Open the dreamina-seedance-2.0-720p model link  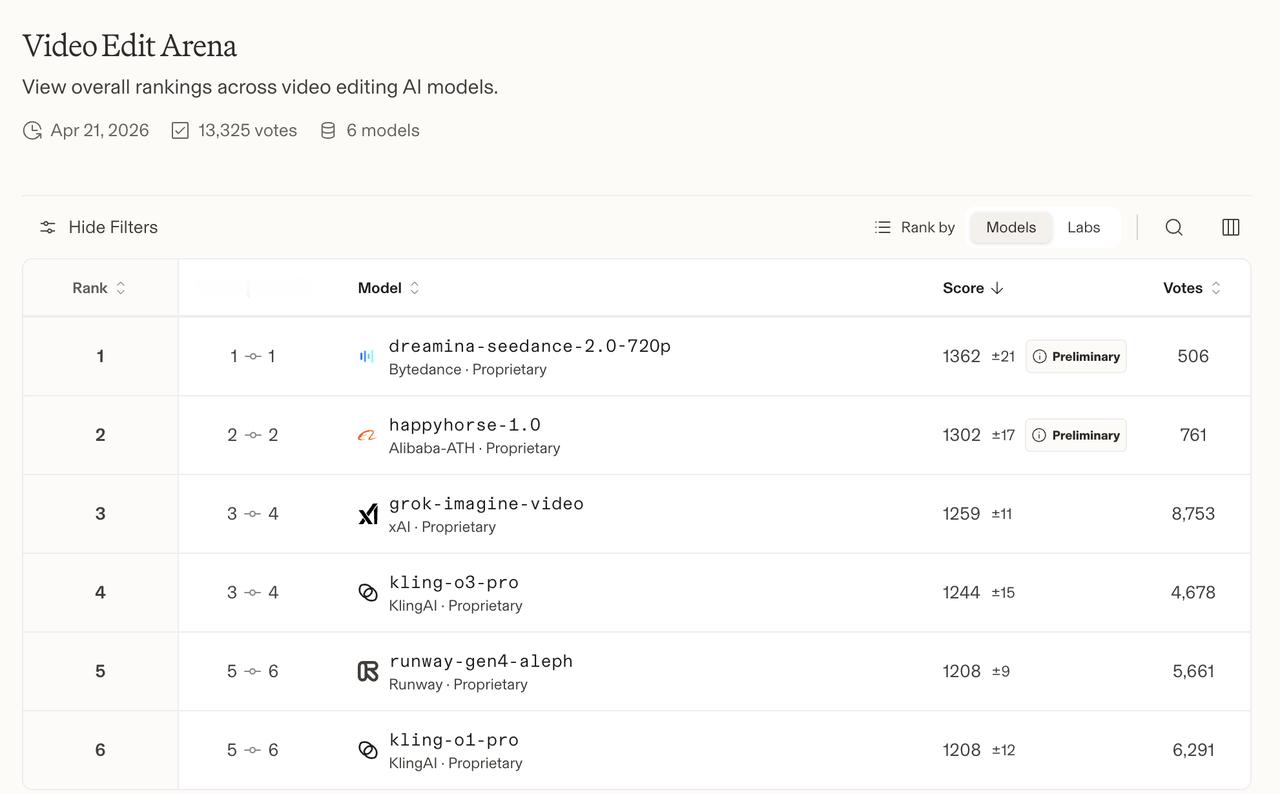[x=529, y=346]
